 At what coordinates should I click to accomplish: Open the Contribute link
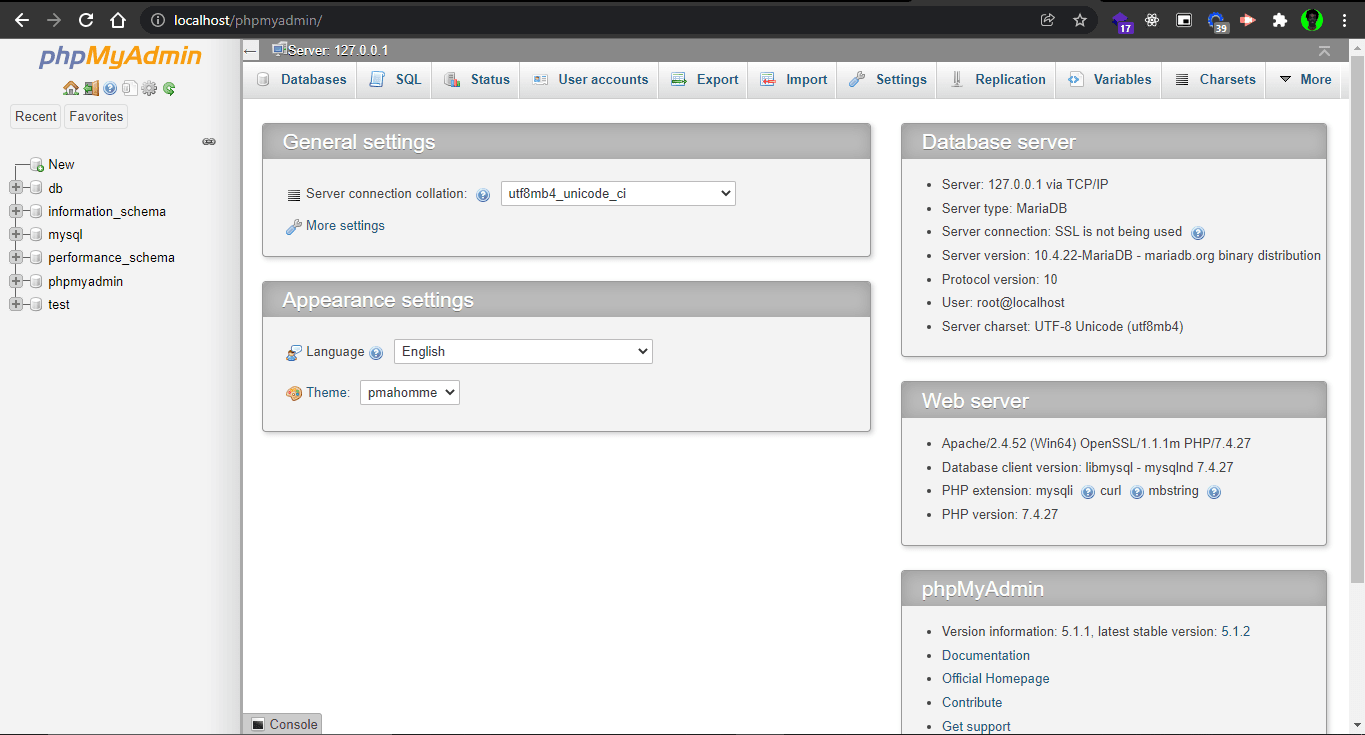point(972,703)
